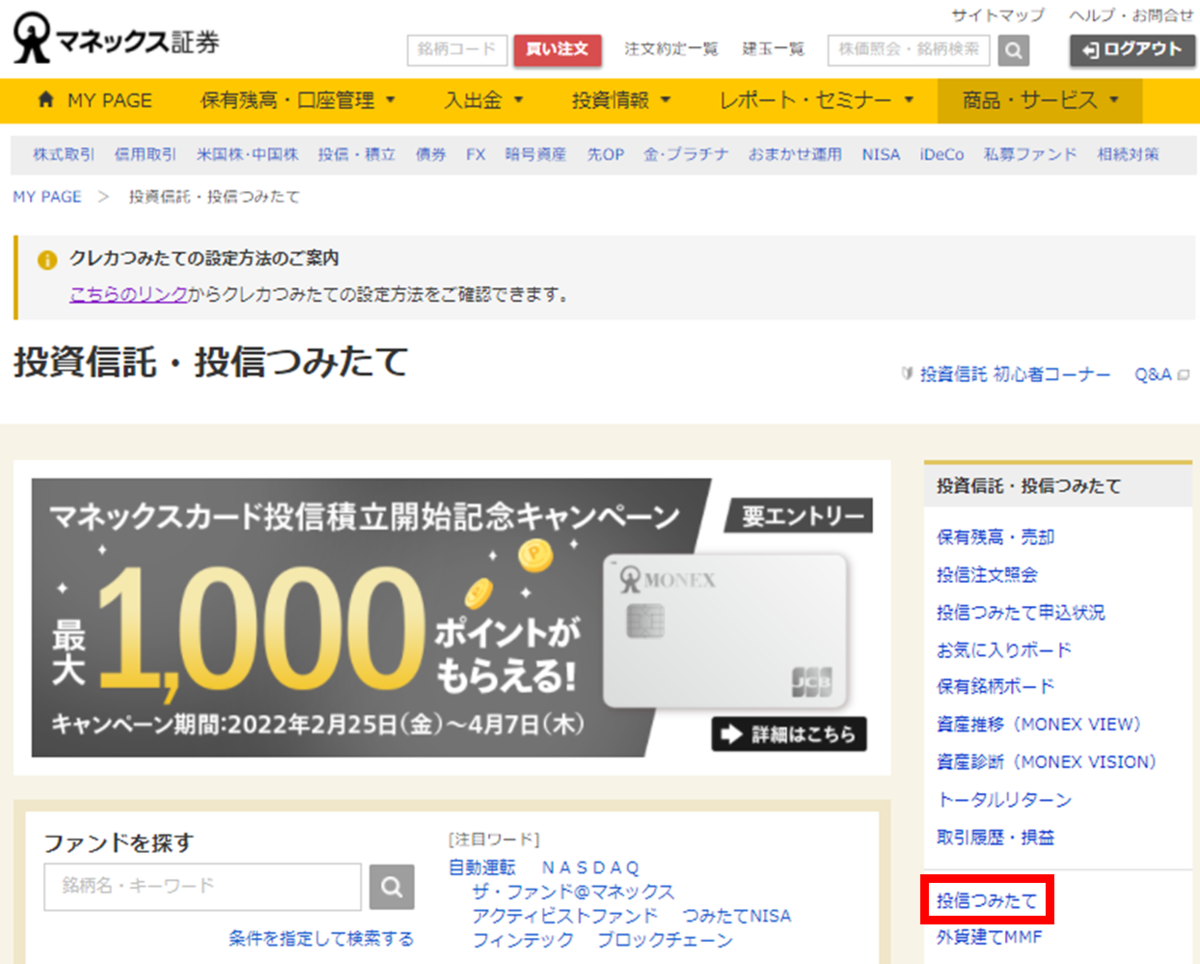
Task: Click アクティビストファンド keyword
Action: click(x=564, y=916)
